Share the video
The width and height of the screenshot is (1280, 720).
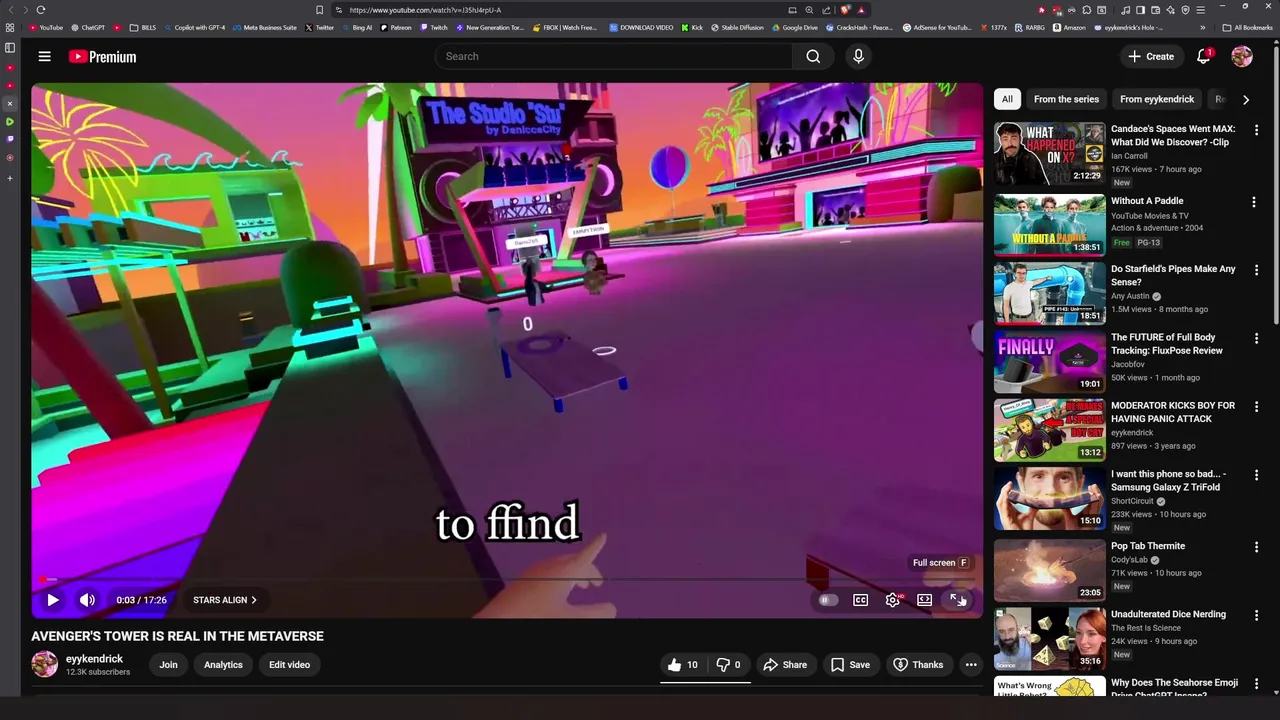[785, 665]
